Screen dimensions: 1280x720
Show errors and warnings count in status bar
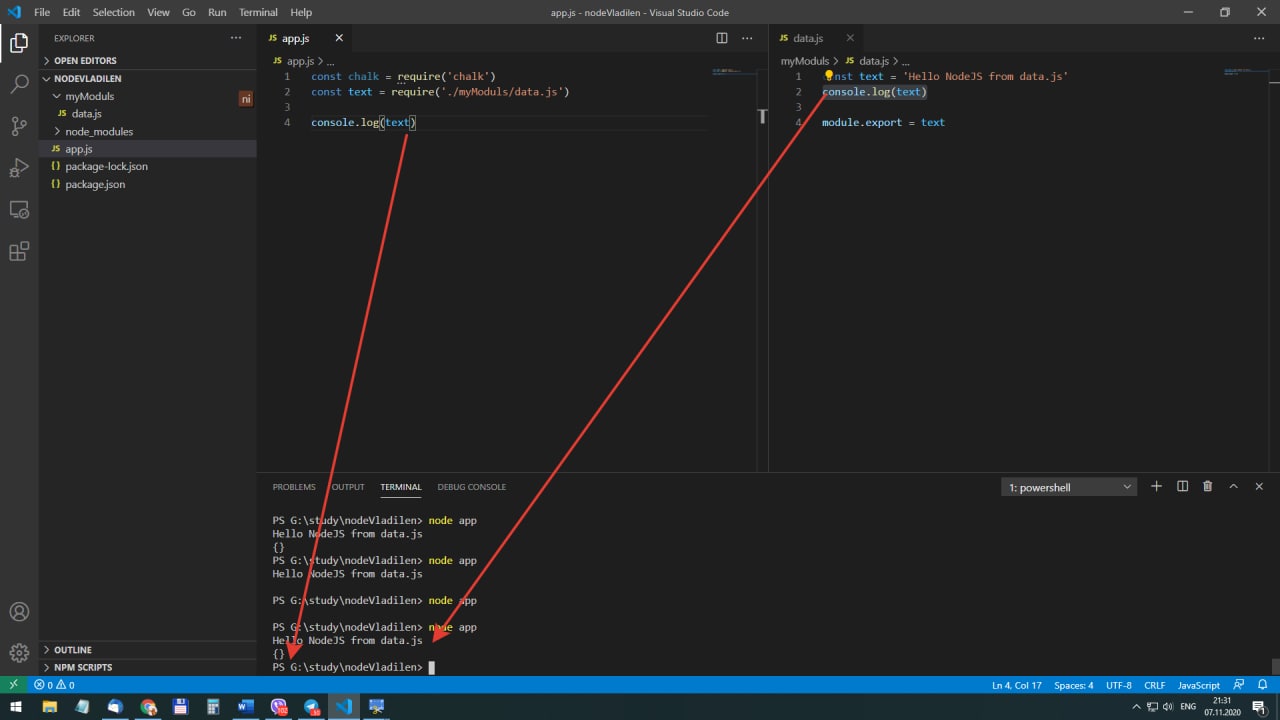pyautogui.click(x=54, y=685)
